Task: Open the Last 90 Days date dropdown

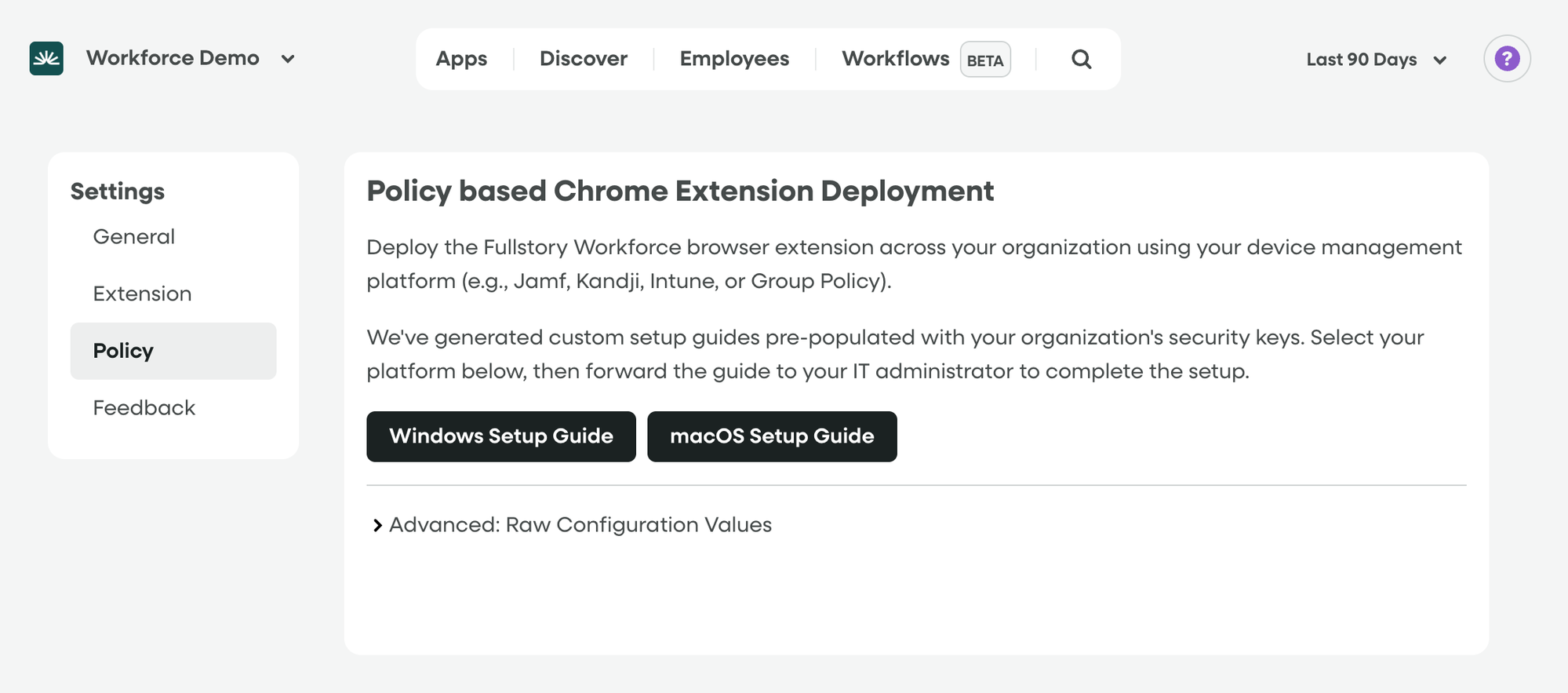Action: tap(1376, 60)
